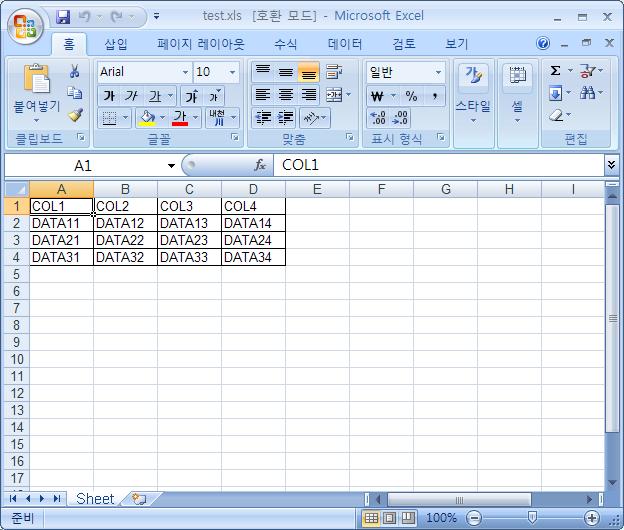Click the Cut scissors icon

click(x=75, y=72)
